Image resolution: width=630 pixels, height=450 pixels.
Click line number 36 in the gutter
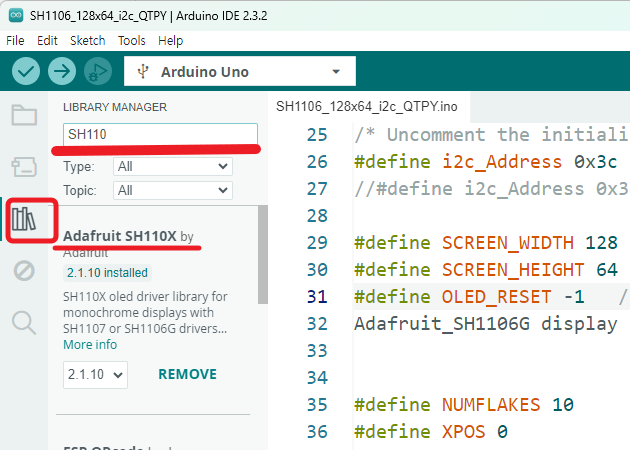317,432
